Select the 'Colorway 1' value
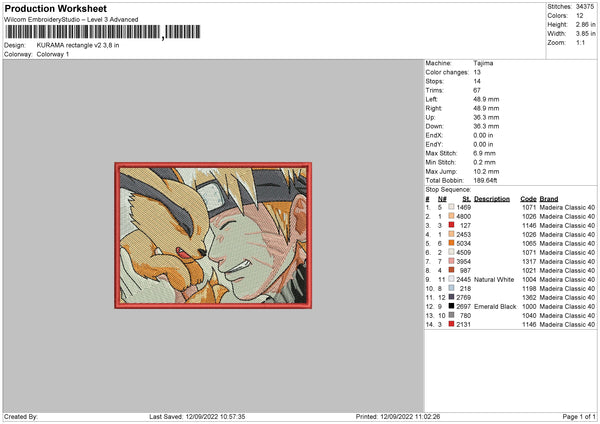Viewport: 600px width, 424px height. click(x=53, y=54)
